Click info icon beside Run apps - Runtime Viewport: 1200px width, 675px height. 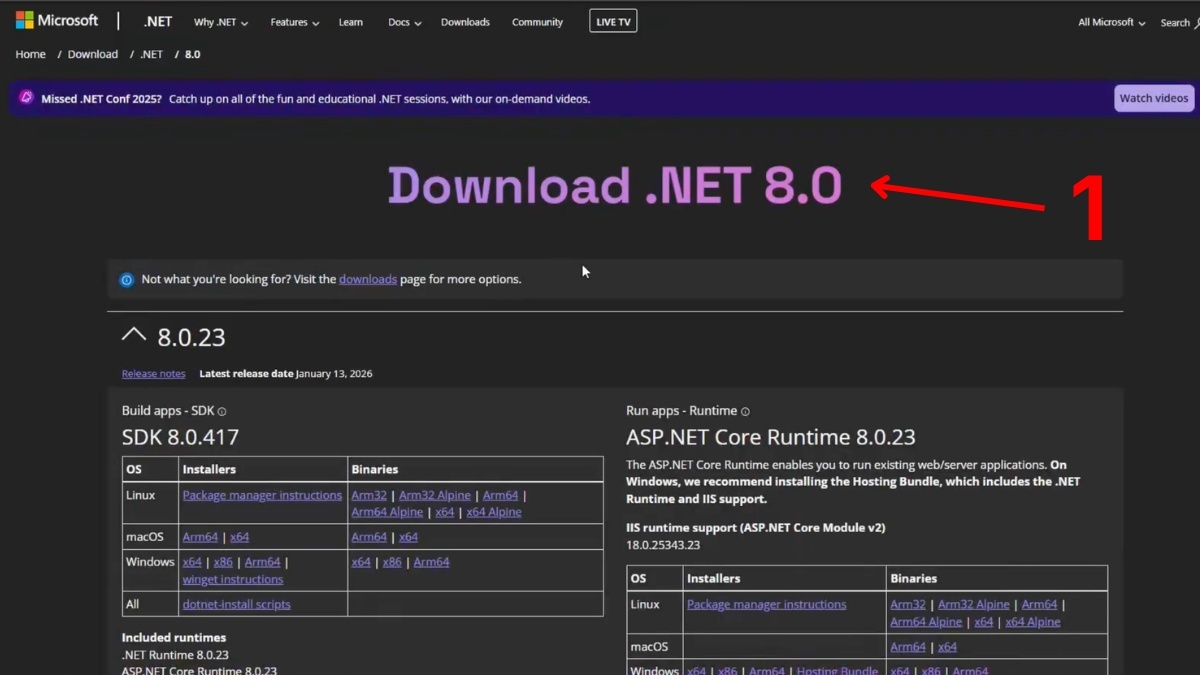(x=745, y=411)
